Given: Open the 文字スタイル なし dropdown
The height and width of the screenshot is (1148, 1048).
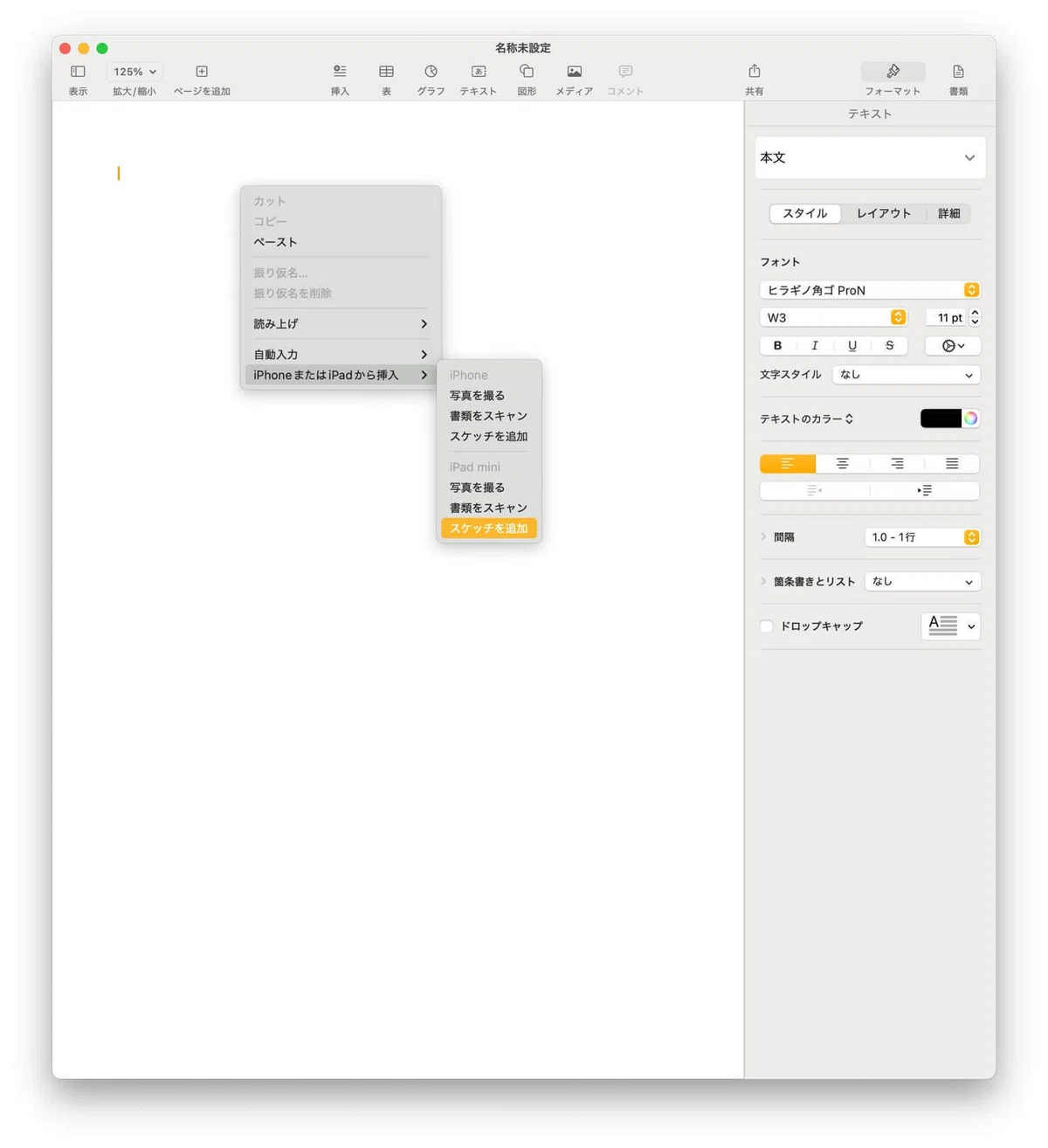Looking at the screenshot, I should (x=907, y=375).
